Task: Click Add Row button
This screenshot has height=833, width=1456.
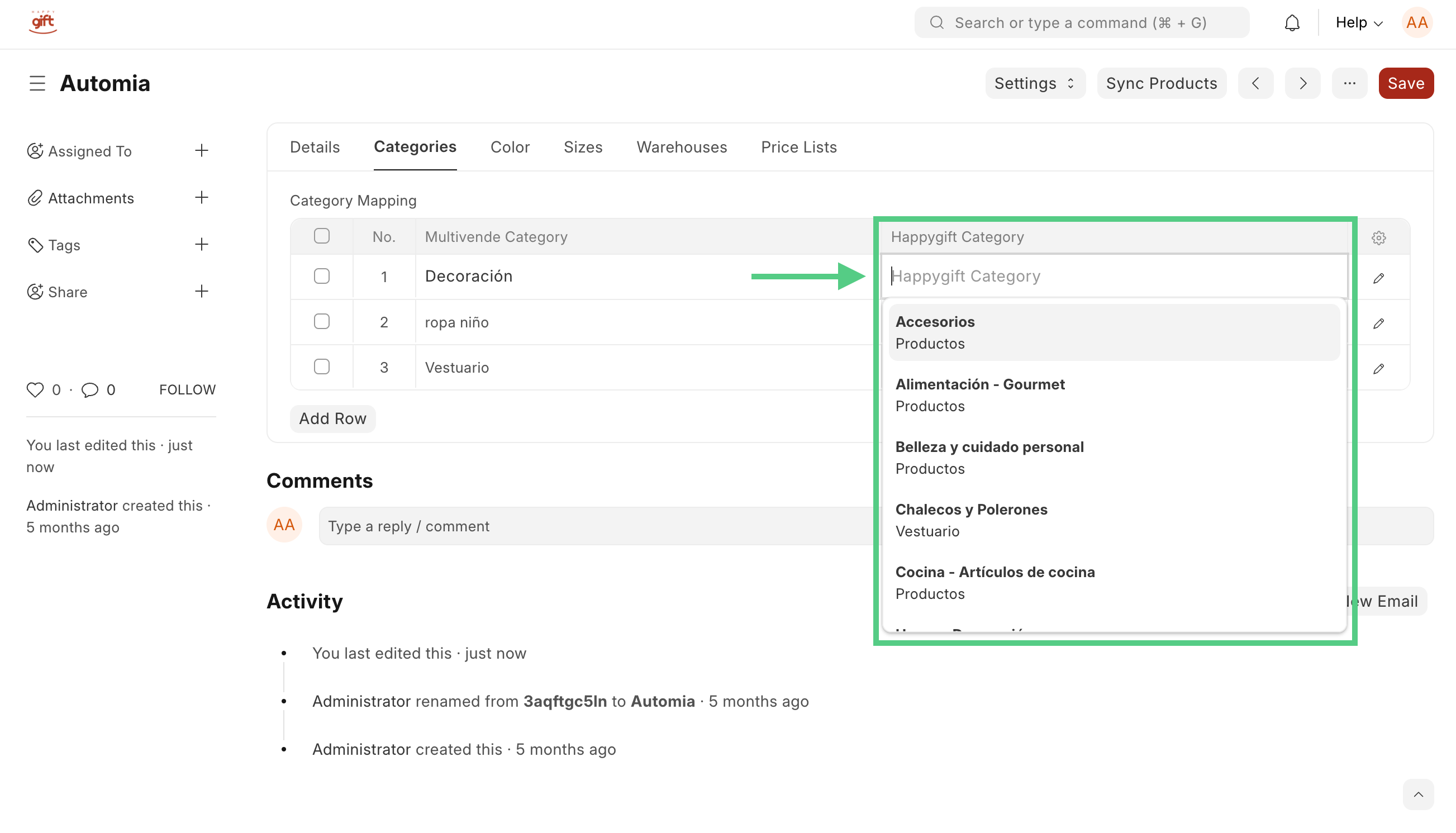Action: pos(332,419)
